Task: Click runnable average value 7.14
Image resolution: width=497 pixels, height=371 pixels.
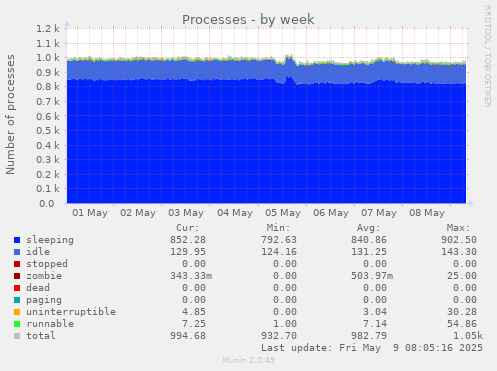Action: point(375,324)
